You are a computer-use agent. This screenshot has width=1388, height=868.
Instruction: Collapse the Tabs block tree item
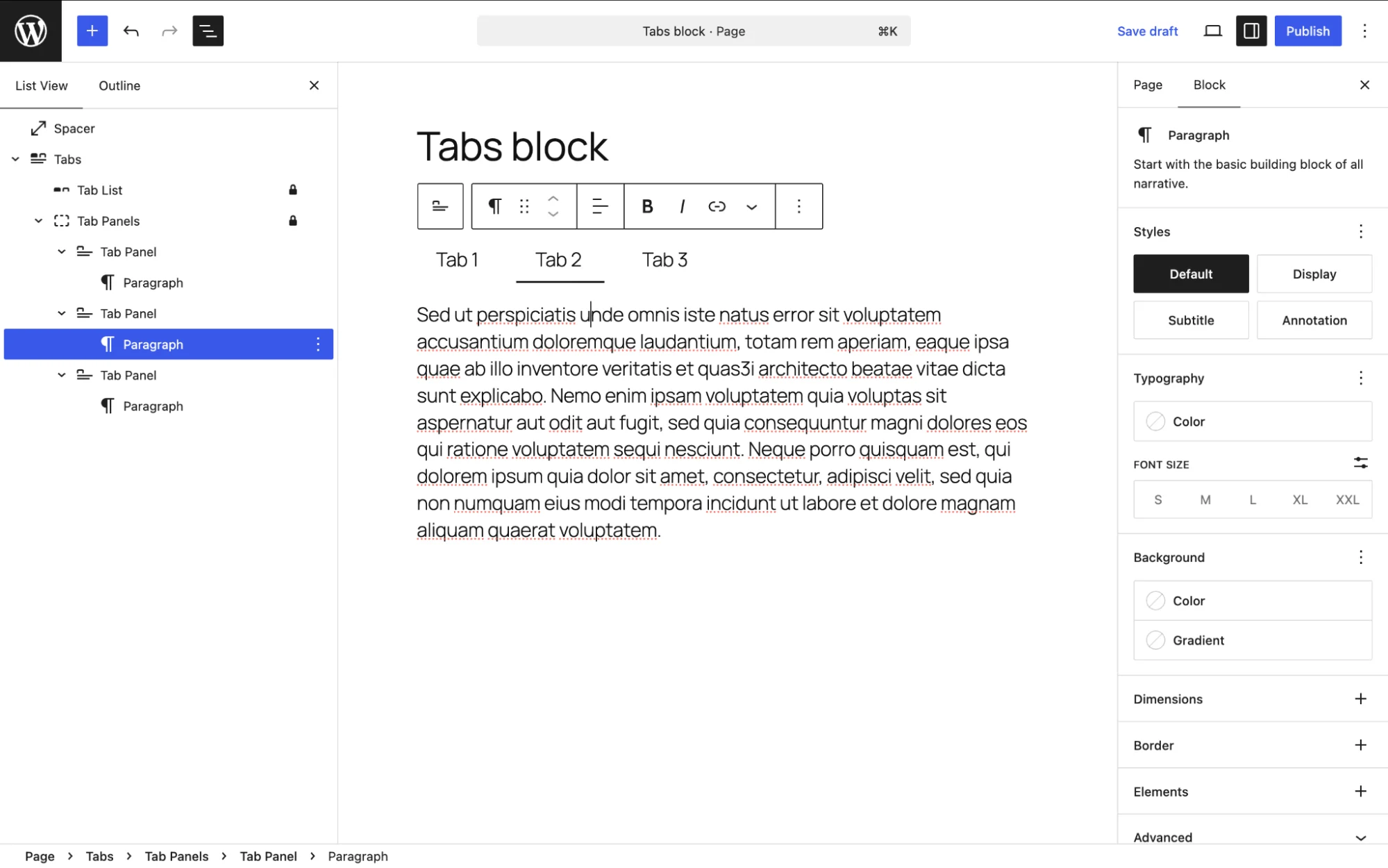tap(15, 159)
